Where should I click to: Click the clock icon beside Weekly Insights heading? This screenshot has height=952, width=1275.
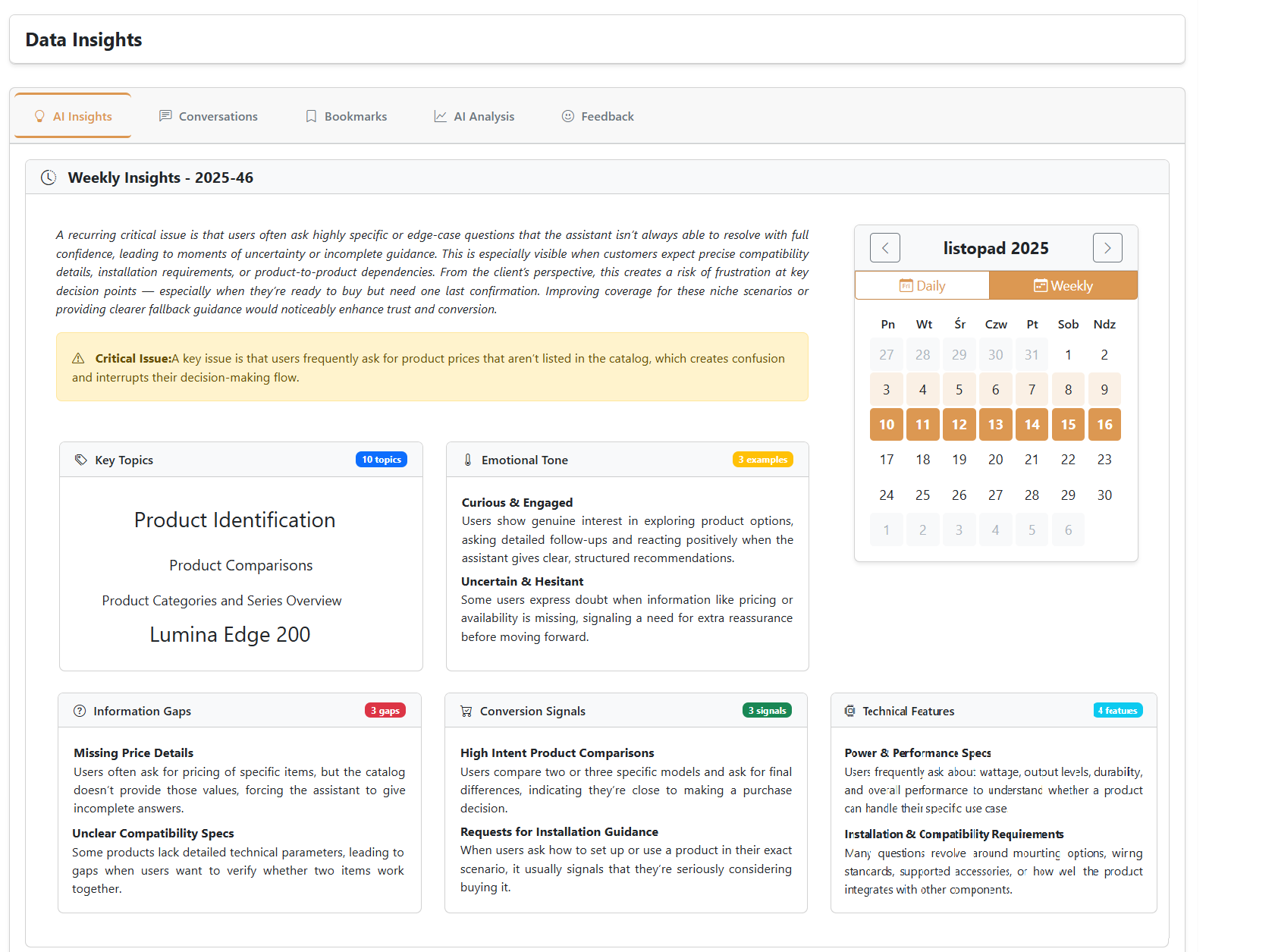49,177
